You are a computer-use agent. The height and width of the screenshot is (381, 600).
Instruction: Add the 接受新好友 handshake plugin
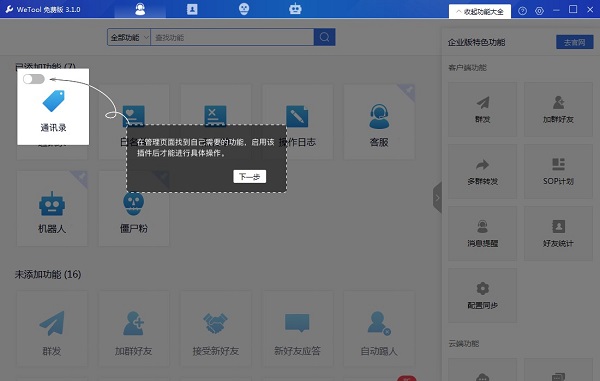point(215,329)
